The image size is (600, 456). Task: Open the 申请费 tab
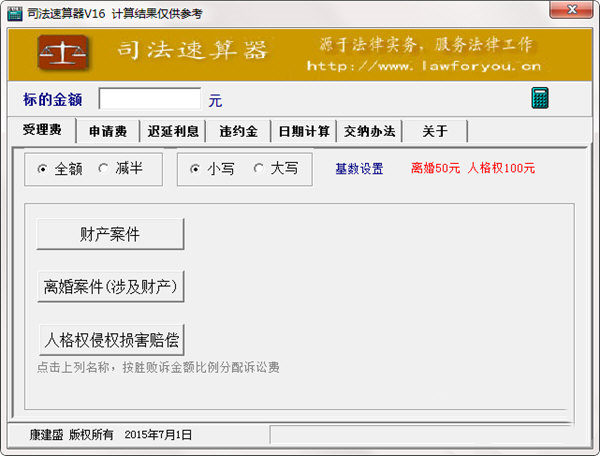(108, 132)
